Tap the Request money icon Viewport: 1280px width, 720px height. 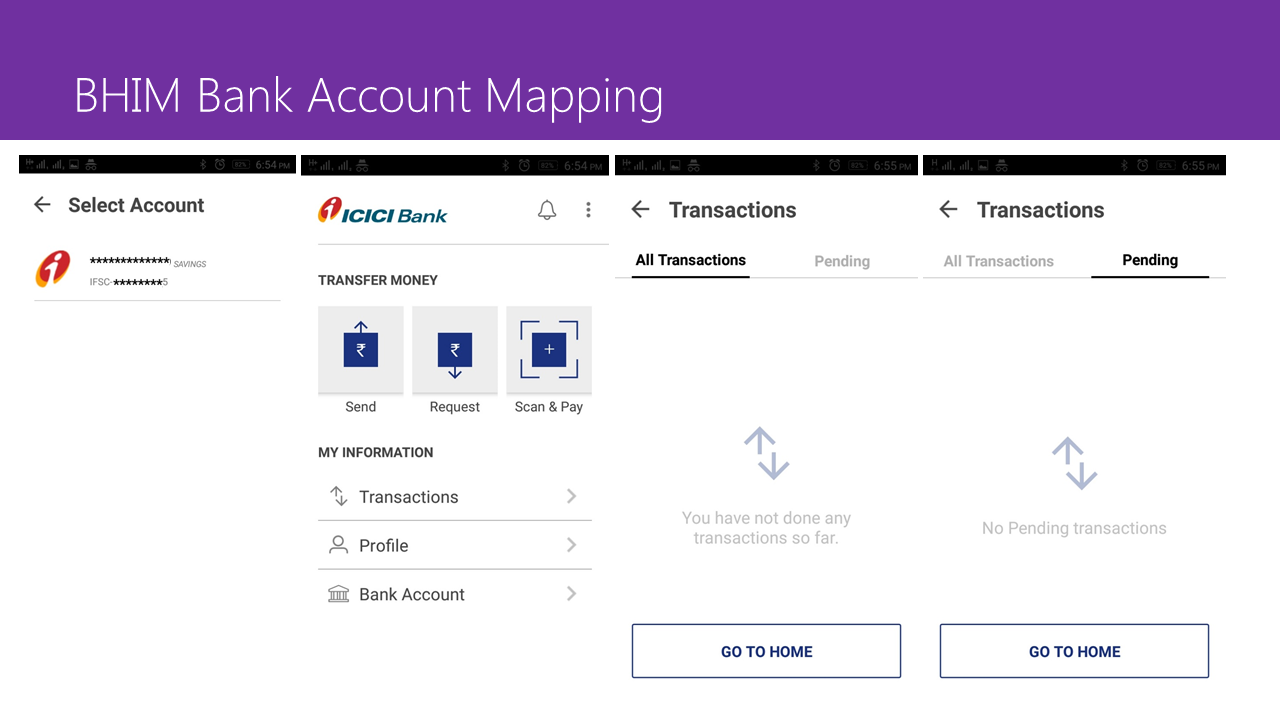coord(454,350)
